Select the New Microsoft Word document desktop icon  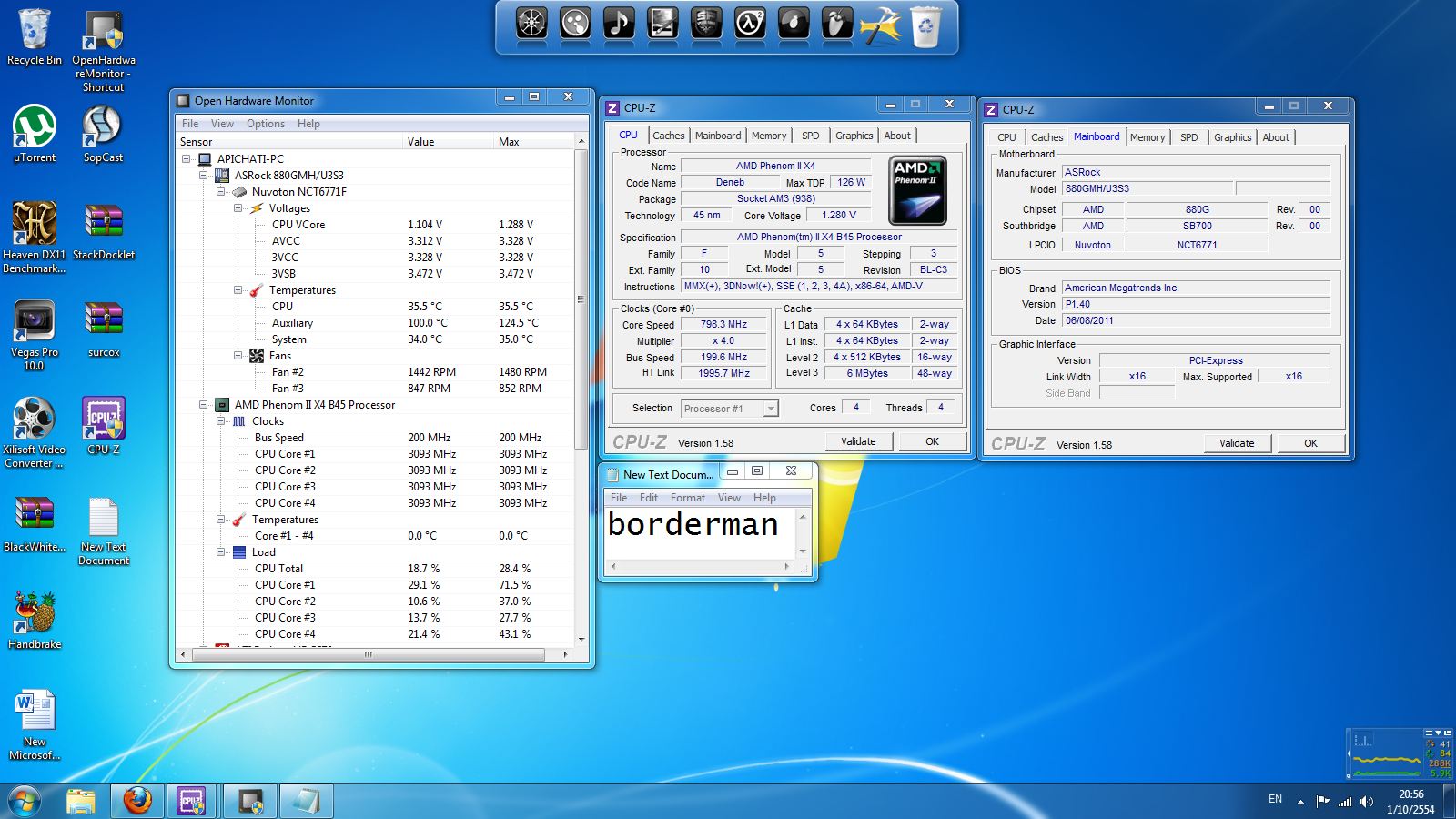coord(35,725)
